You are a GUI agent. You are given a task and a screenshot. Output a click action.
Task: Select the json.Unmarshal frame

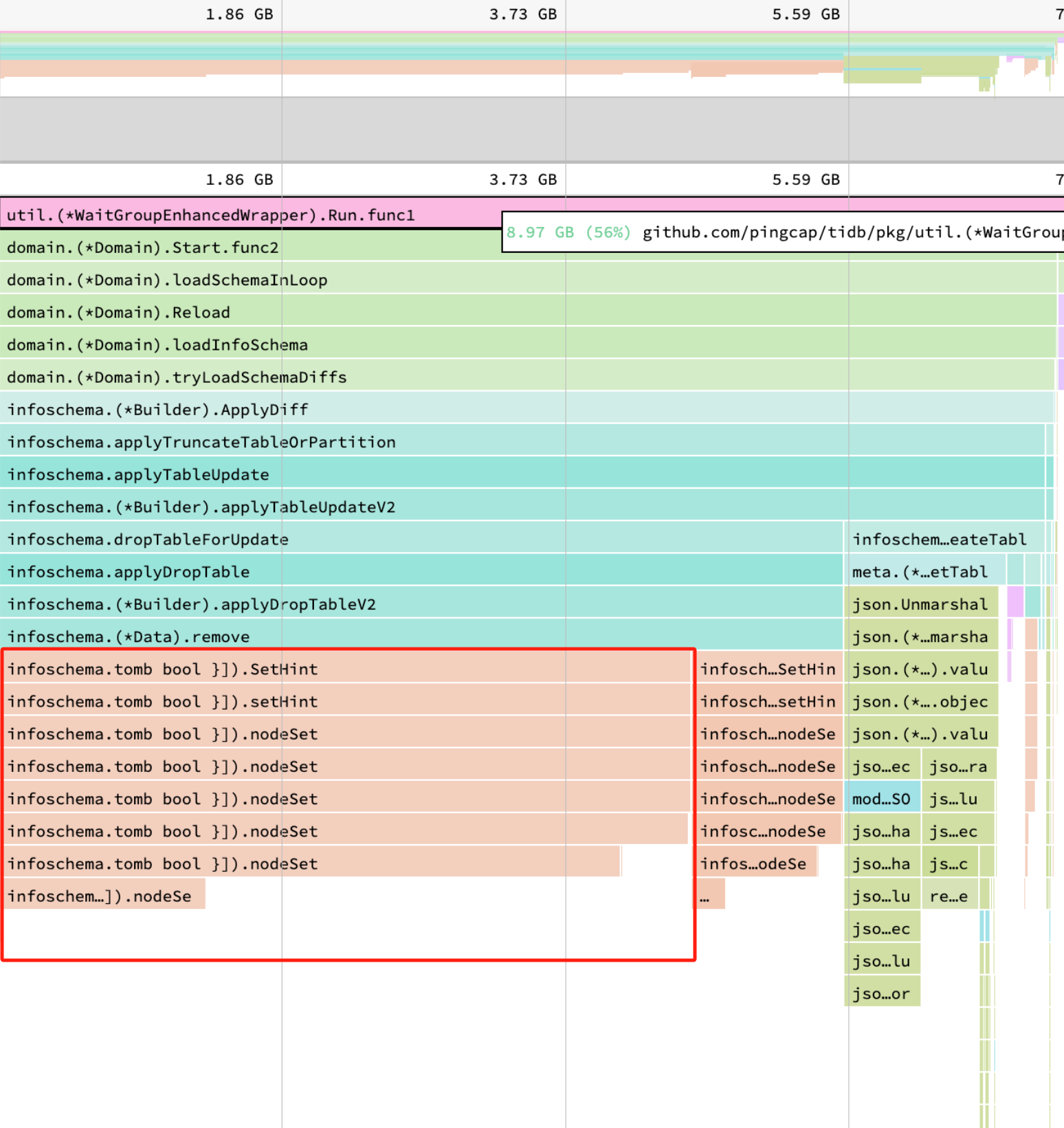pyautogui.click(x=920, y=604)
